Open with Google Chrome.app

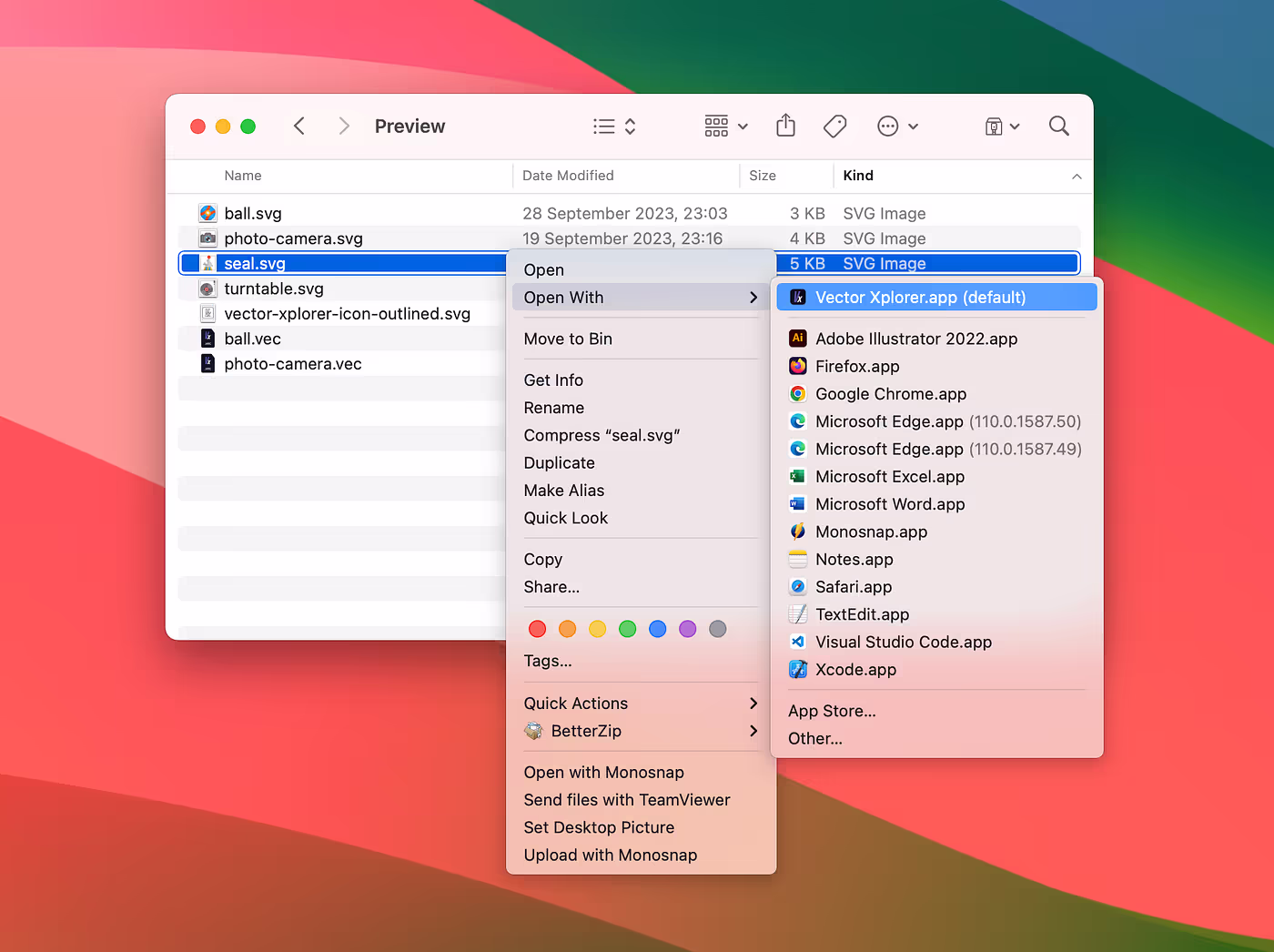click(x=937, y=394)
